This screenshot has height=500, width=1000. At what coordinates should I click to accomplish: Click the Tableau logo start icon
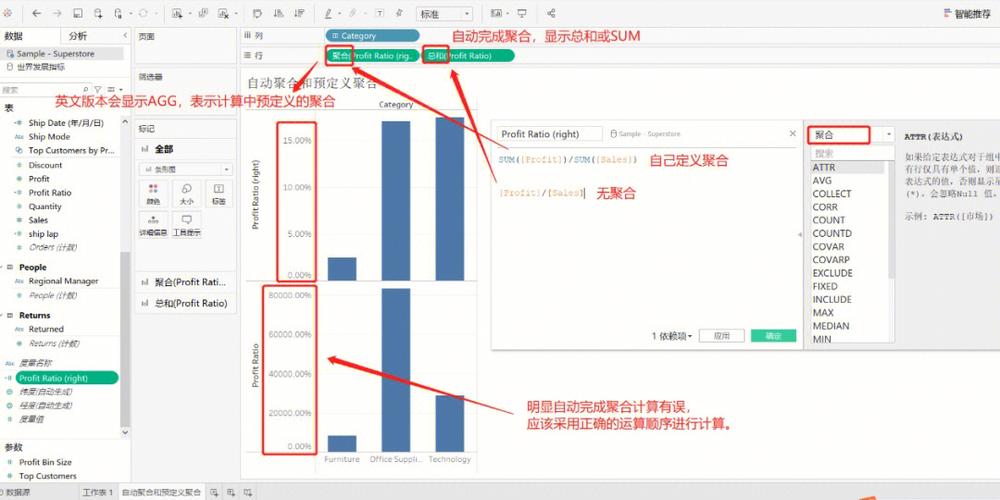pos(8,13)
